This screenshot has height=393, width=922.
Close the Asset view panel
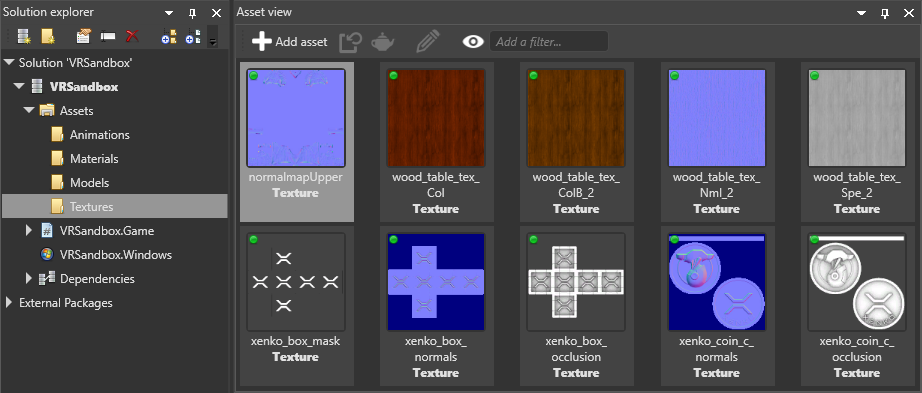pyautogui.click(x=908, y=13)
